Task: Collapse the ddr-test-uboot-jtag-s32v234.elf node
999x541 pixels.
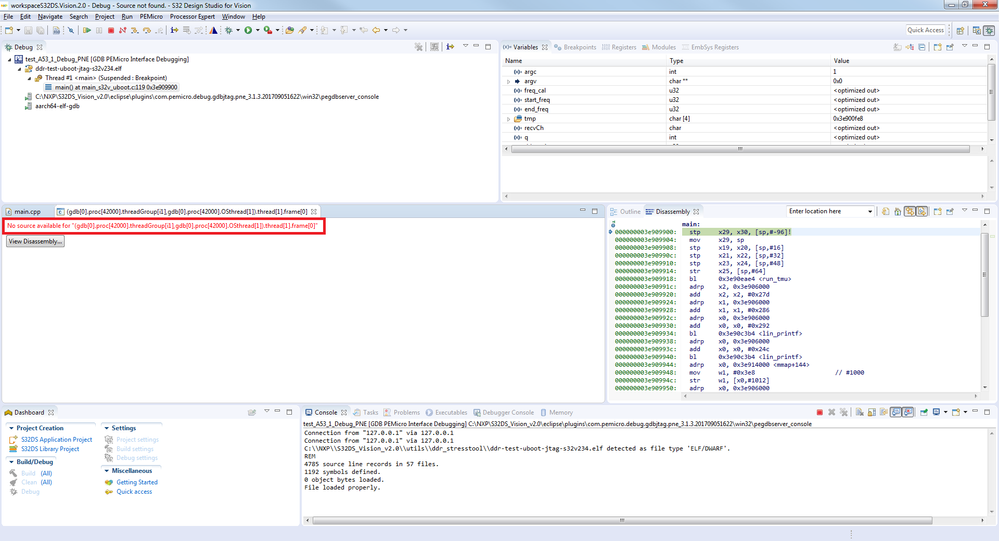Action: [20, 69]
